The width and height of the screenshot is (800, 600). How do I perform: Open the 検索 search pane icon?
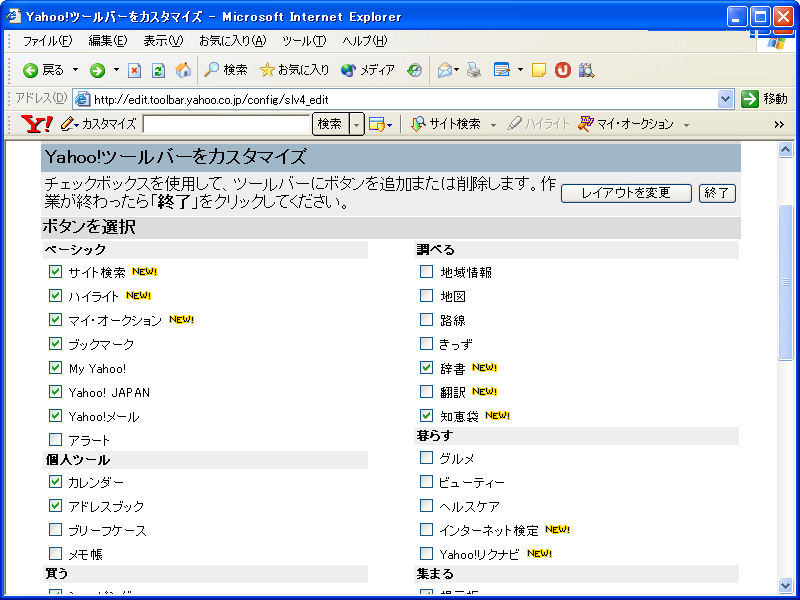point(211,70)
